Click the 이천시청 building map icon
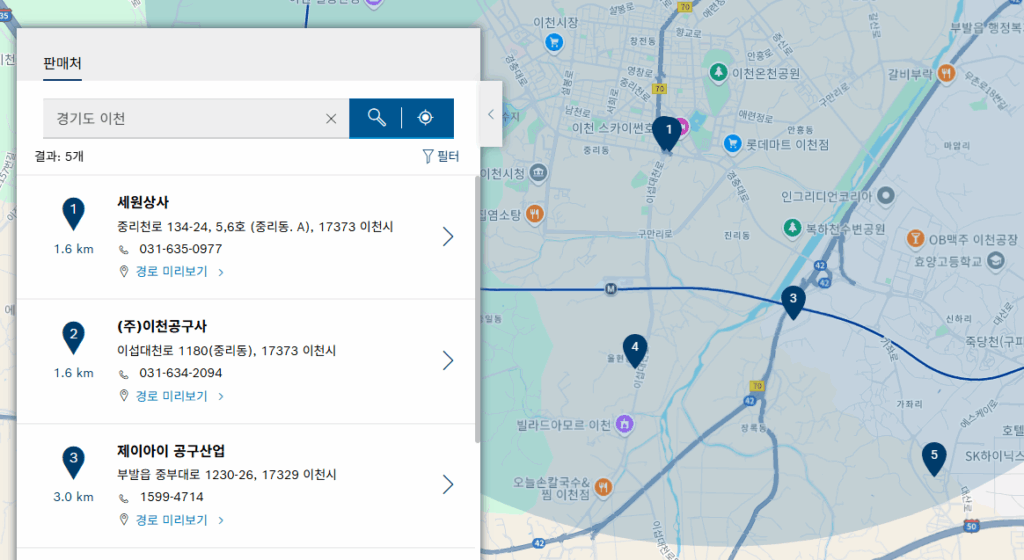1024x560 pixels. pyautogui.click(x=539, y=172)
